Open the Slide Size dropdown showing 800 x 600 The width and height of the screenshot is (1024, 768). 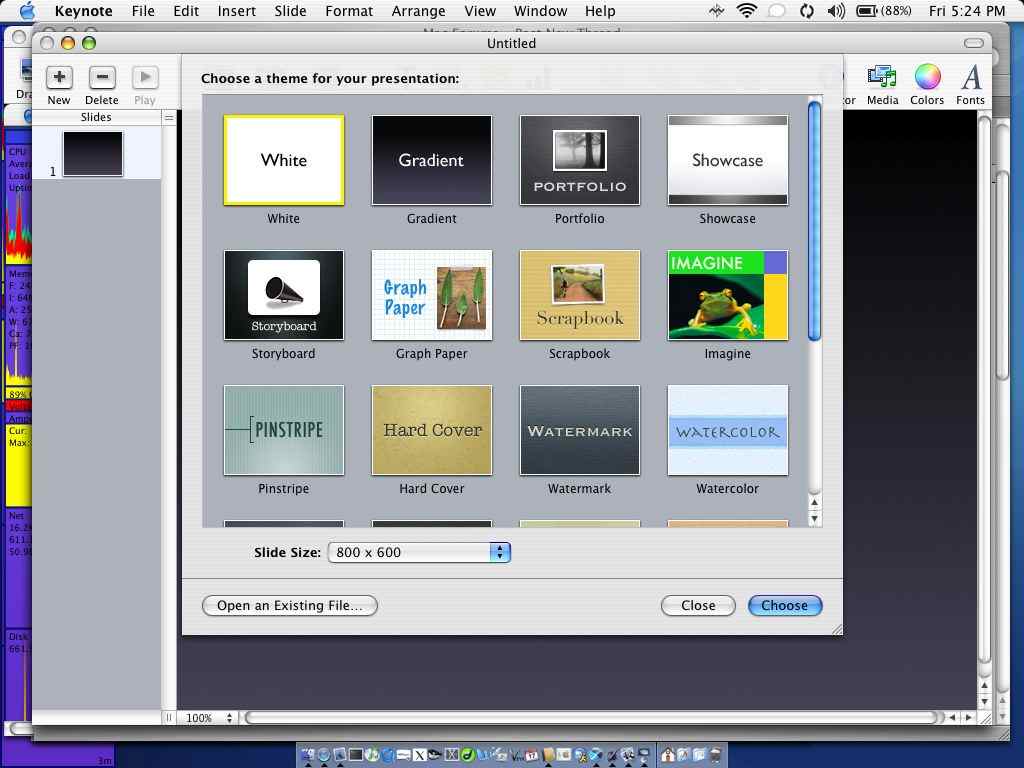click(x=419, y=552)
